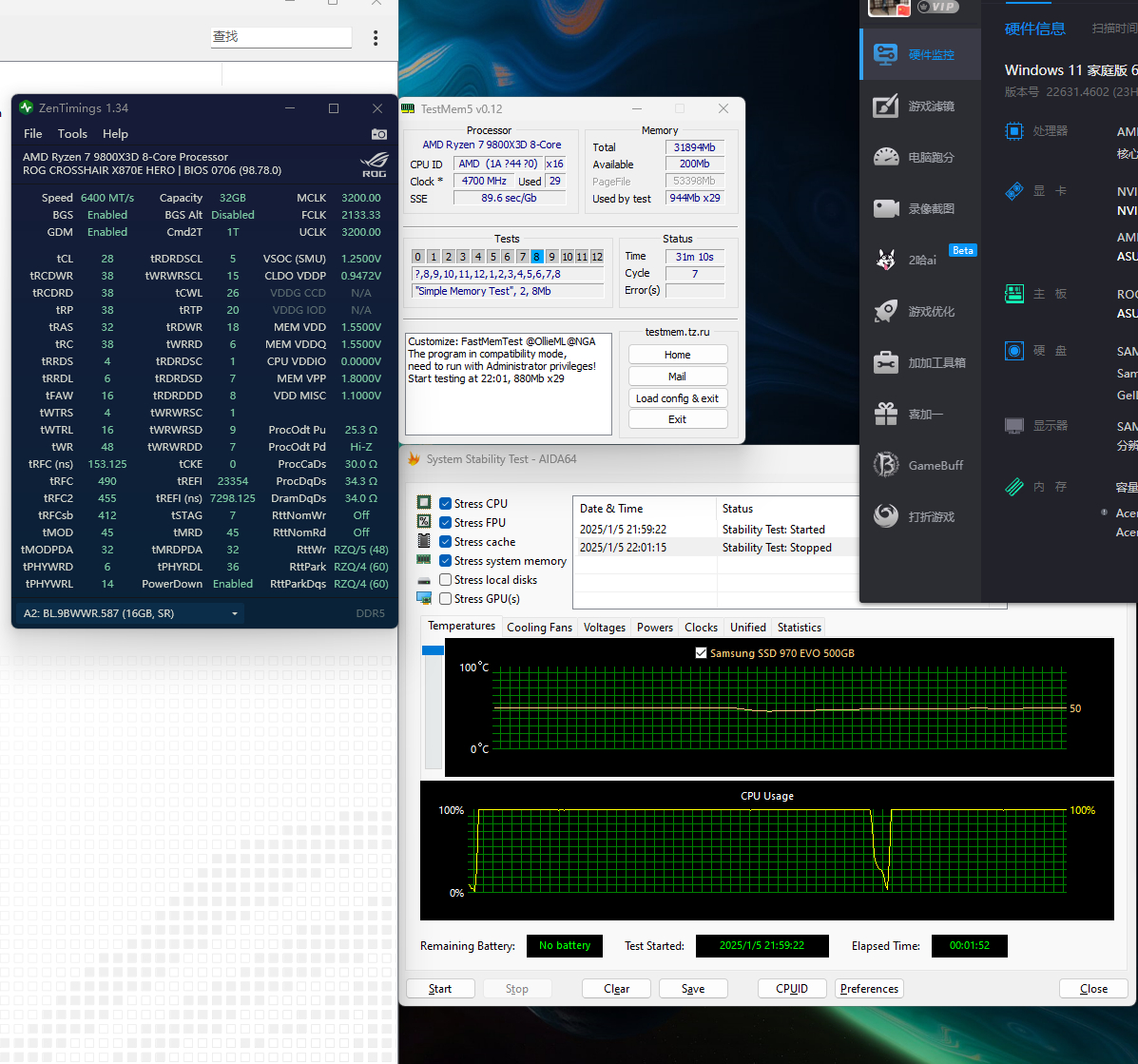This screenshot has height=1064, width=1138.
Task: Switch to the Cooling Fans tab
Action: pyautogui.click(x=539, y=627)
